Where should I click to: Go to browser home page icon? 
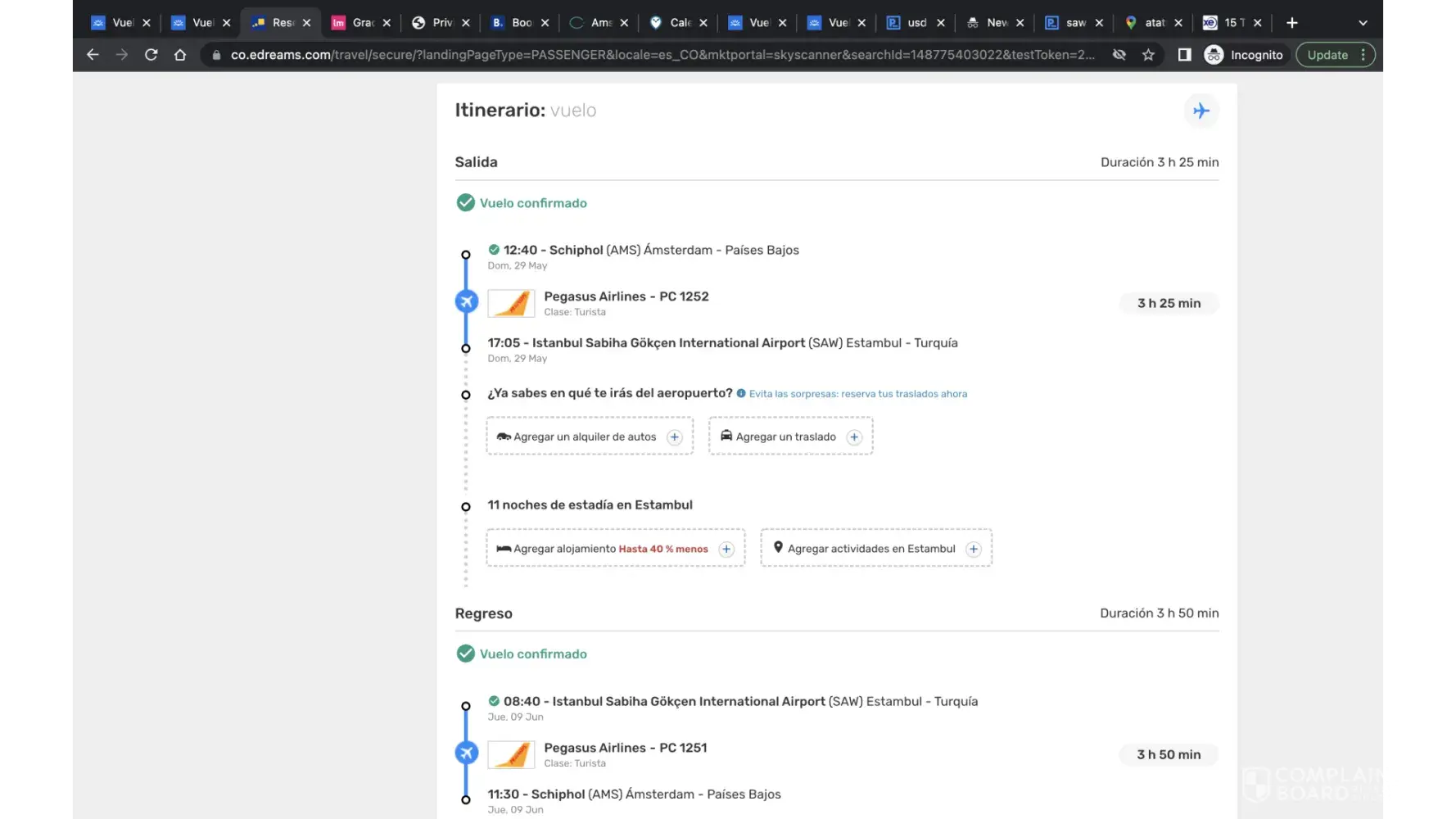[x=180, y=55]
